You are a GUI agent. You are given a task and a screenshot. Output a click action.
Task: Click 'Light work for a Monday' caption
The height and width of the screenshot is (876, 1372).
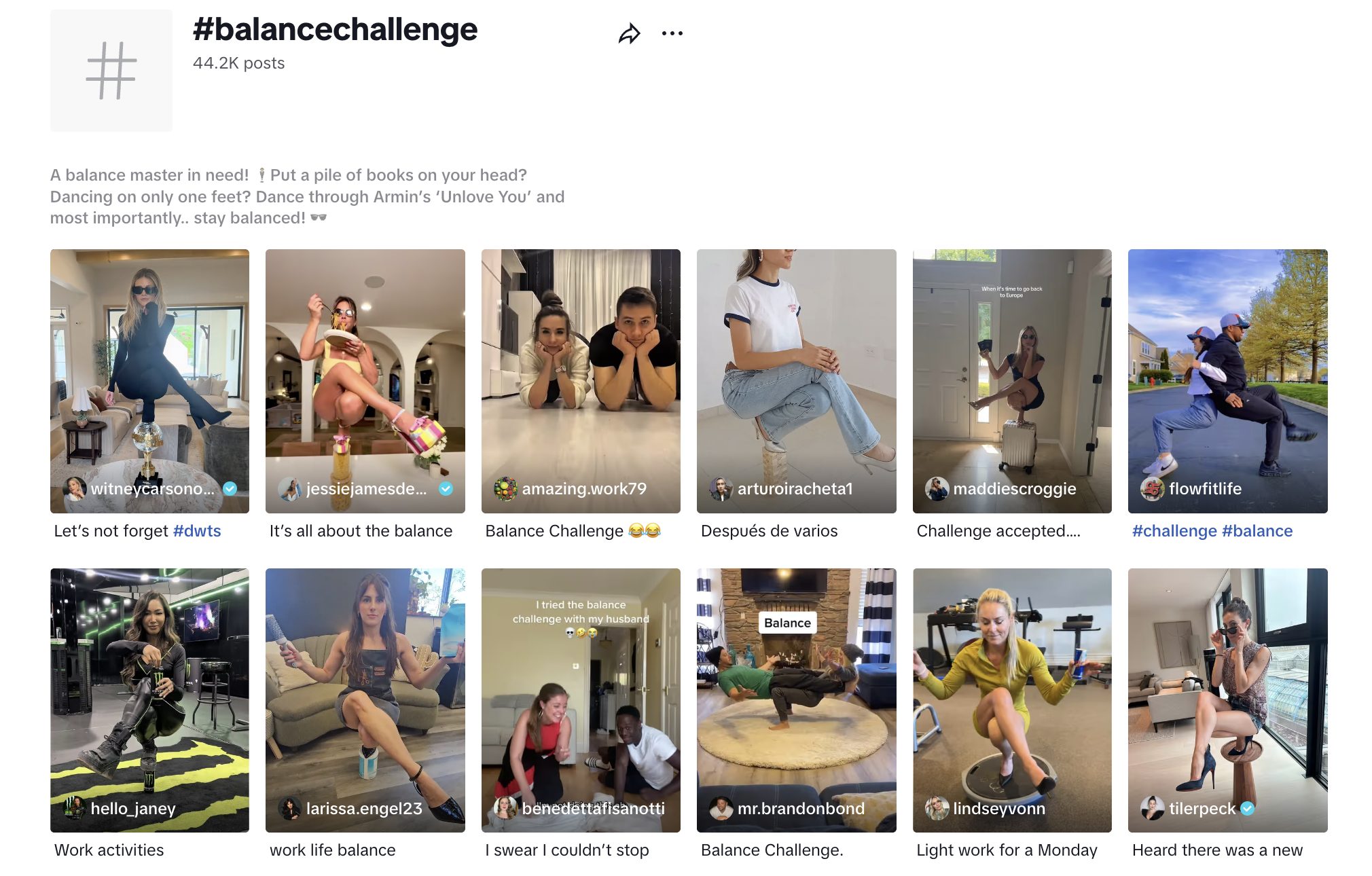(x=1007, y=850)
